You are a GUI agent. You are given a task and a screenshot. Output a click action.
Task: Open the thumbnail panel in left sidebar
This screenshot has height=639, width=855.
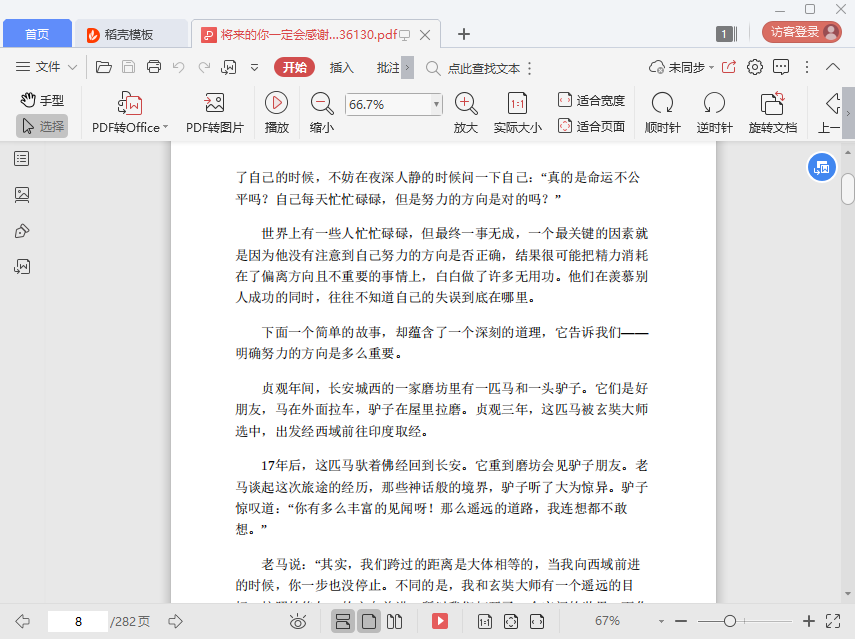pos(22,195)
